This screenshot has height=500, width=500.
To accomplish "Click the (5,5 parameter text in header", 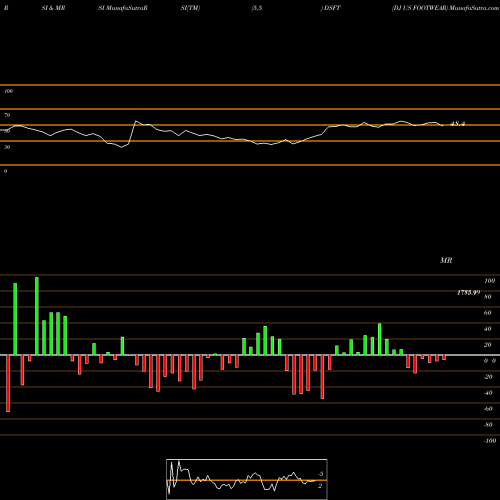I will click(257, 8).
